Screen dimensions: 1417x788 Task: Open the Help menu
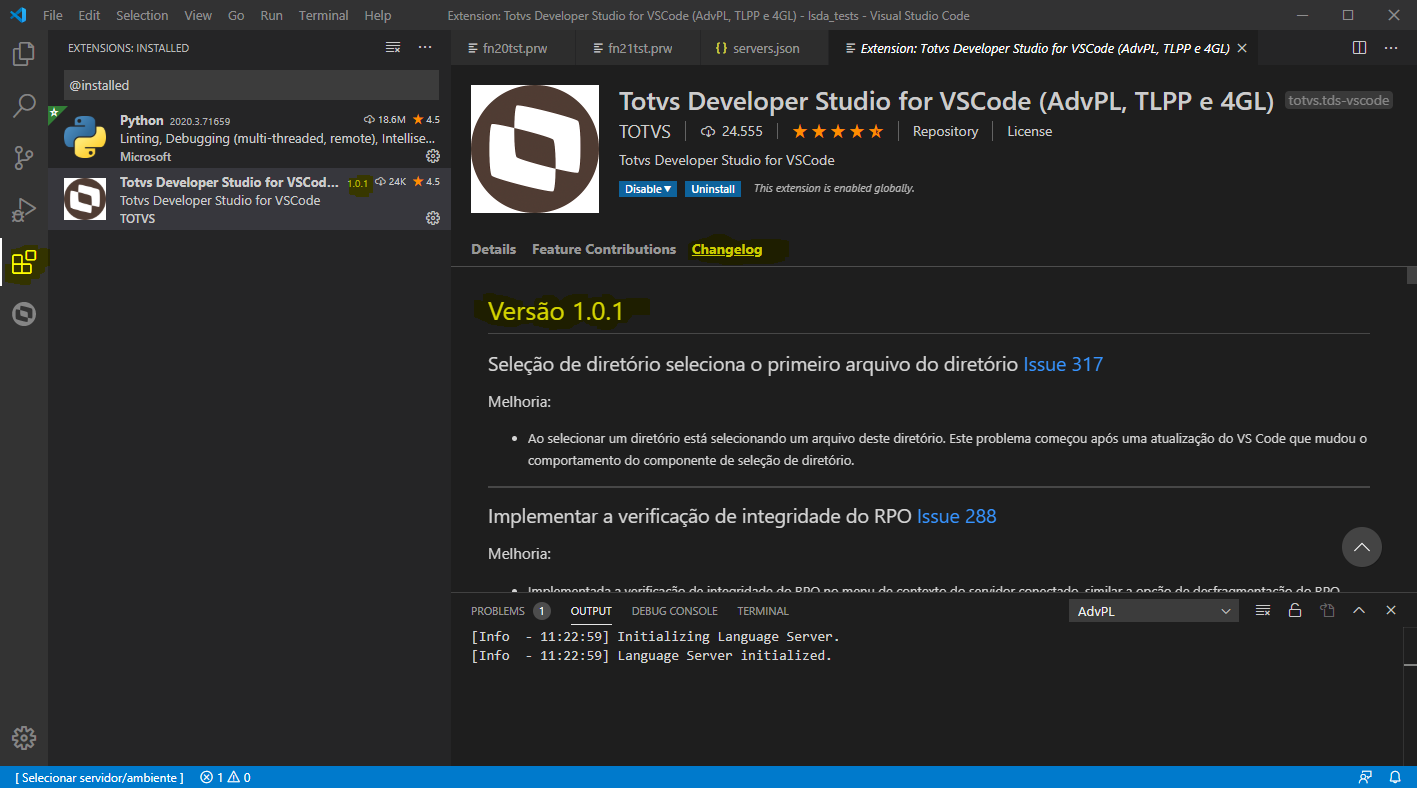point(378,16)
